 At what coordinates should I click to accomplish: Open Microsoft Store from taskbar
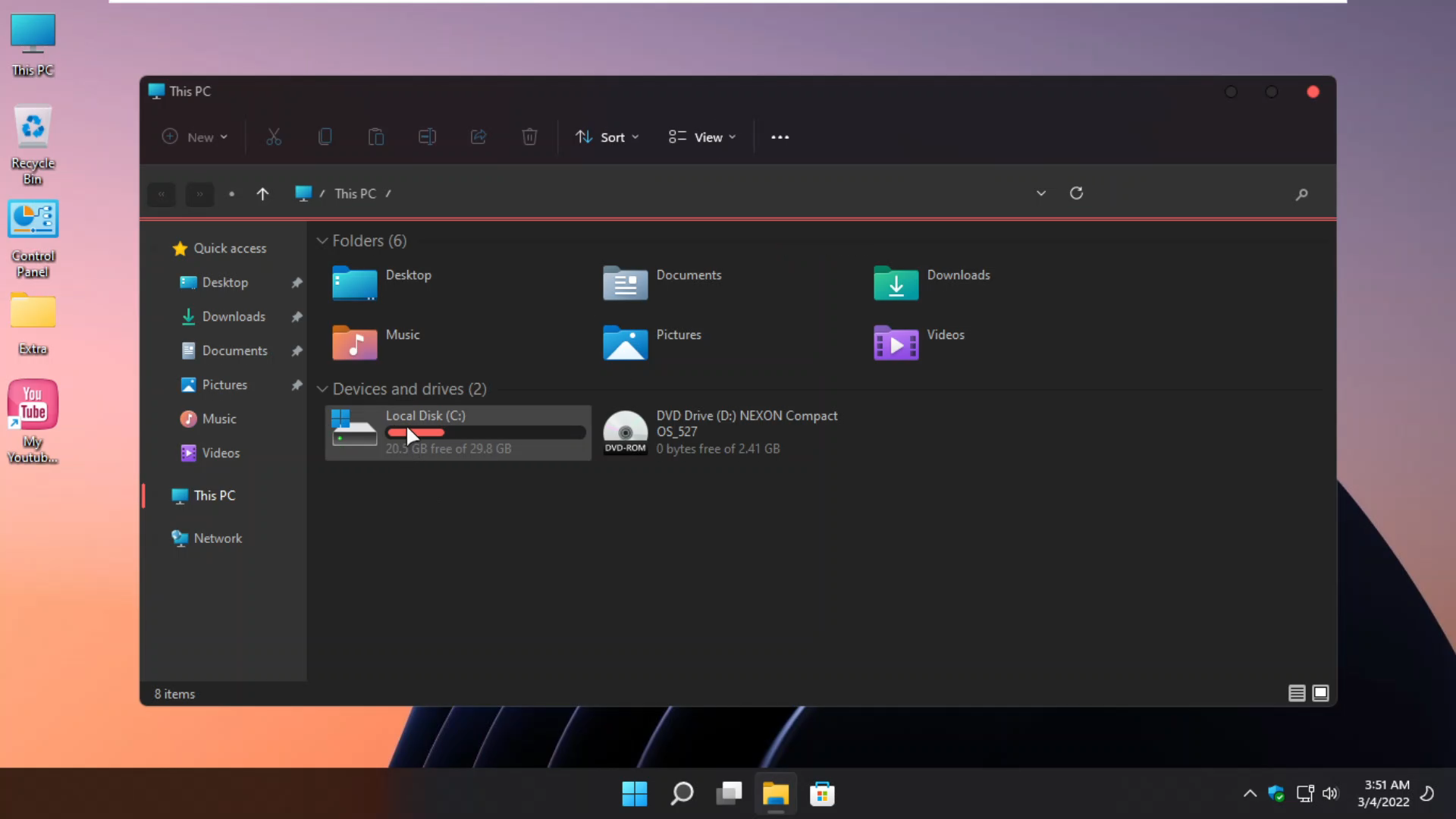pos(822,794)
